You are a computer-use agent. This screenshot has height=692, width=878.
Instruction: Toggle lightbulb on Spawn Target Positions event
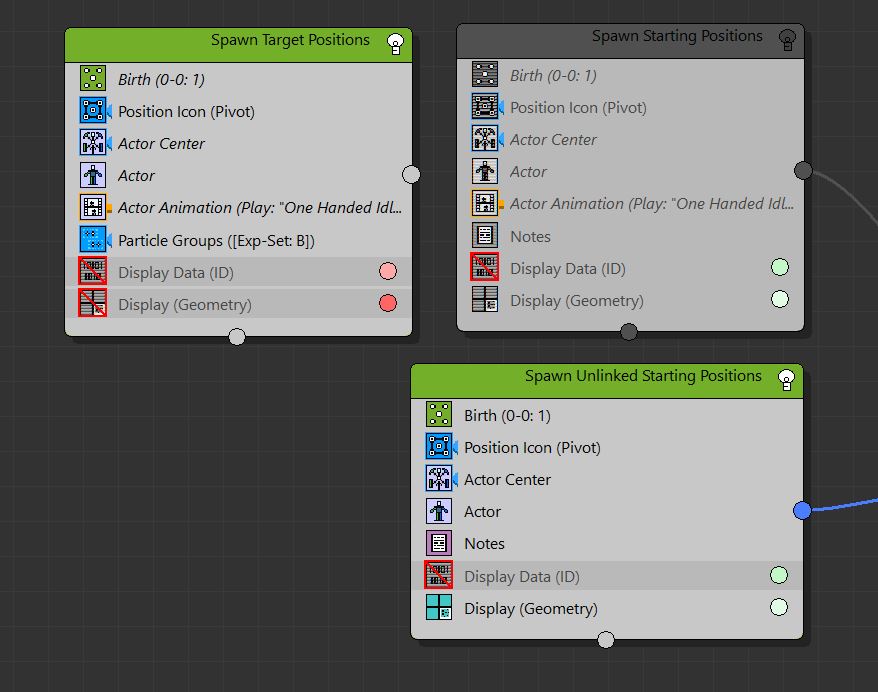(395, 43)
